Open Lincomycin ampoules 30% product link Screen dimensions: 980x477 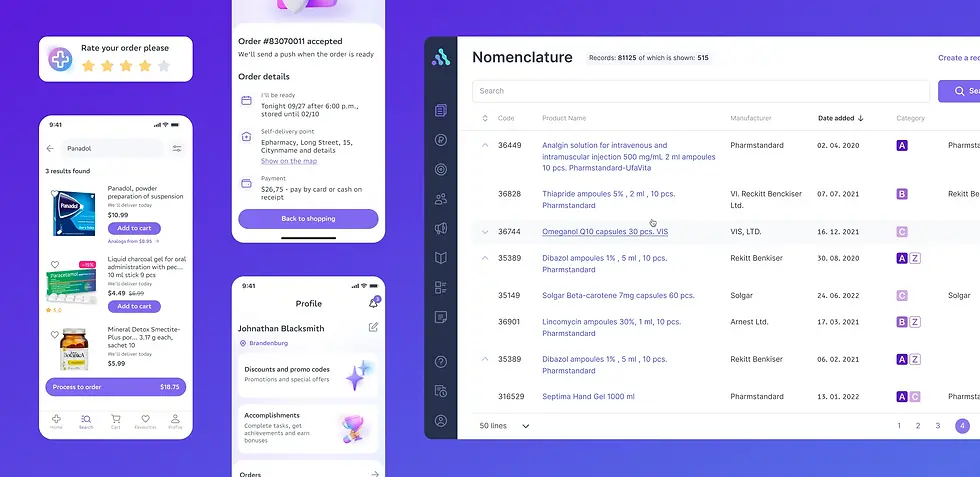point(611,328)
